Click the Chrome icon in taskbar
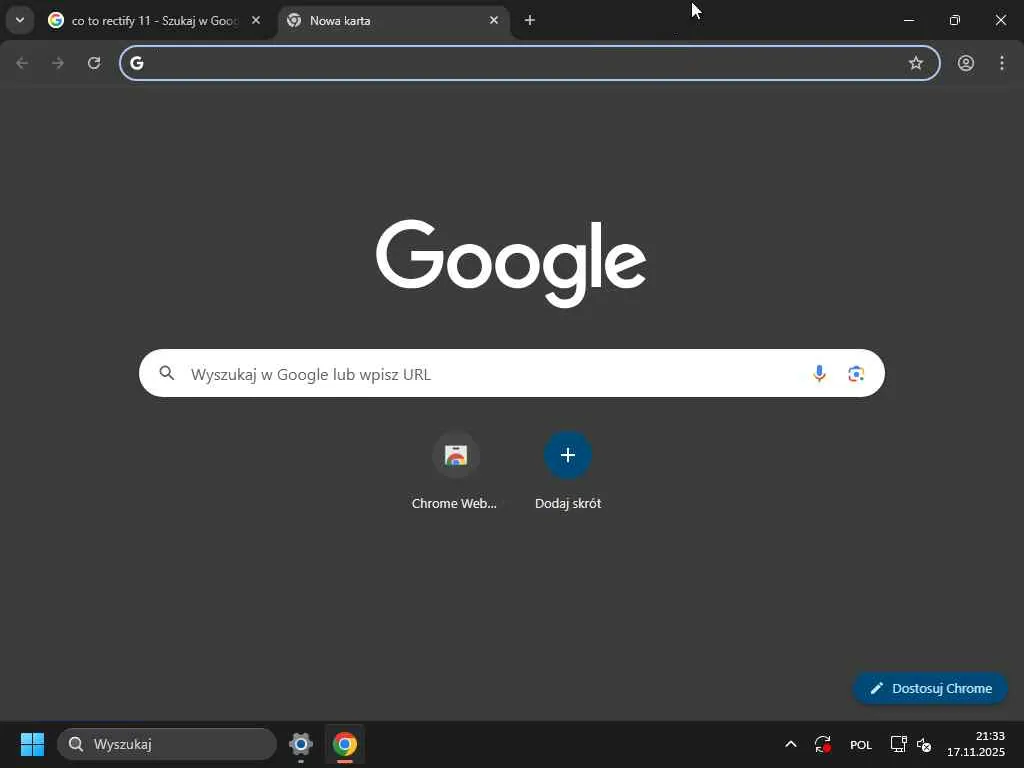Viewport: 1024px width, 768px height. [344, 744]
